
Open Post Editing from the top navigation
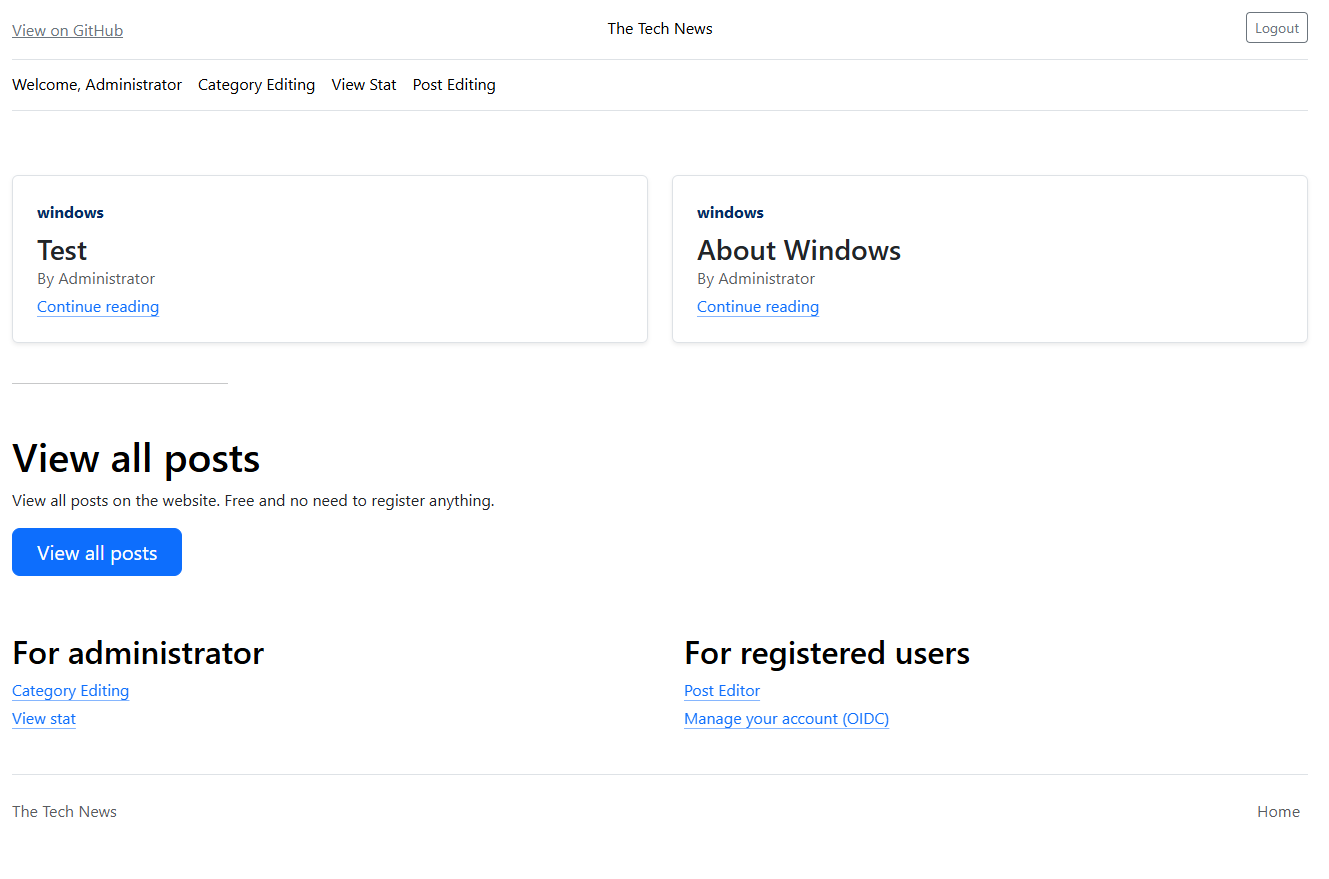pos(454,85)
